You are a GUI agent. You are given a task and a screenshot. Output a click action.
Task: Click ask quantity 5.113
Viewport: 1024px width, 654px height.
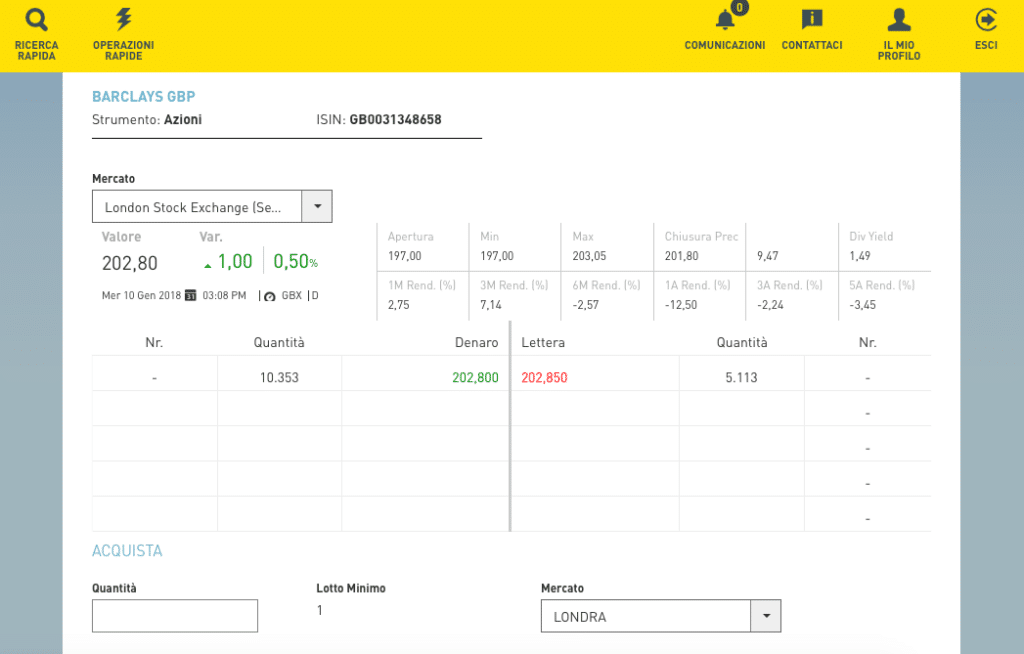pyautogui.click(x=741, y=378)
